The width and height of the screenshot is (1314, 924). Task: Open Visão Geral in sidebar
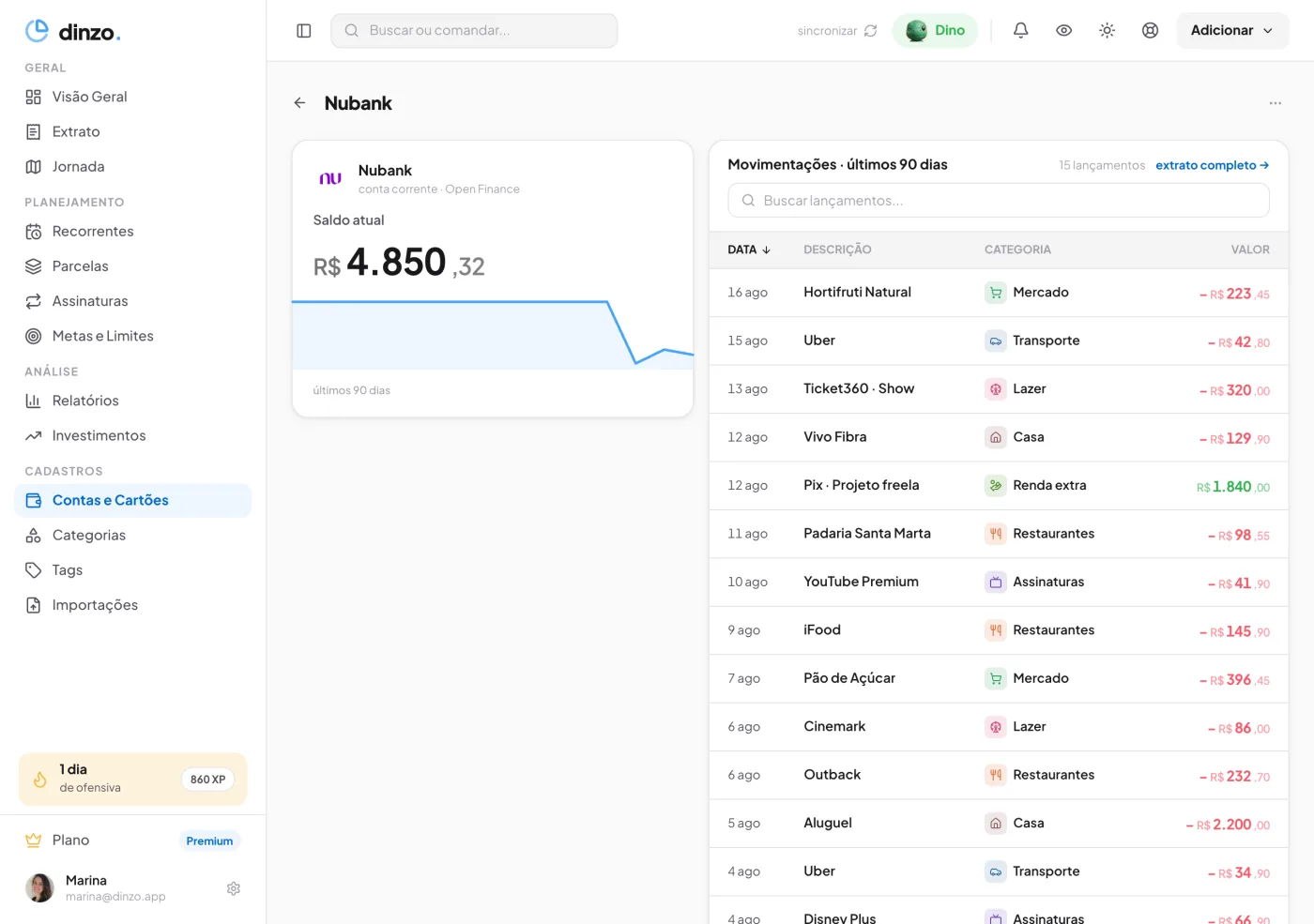coord(133,97)
